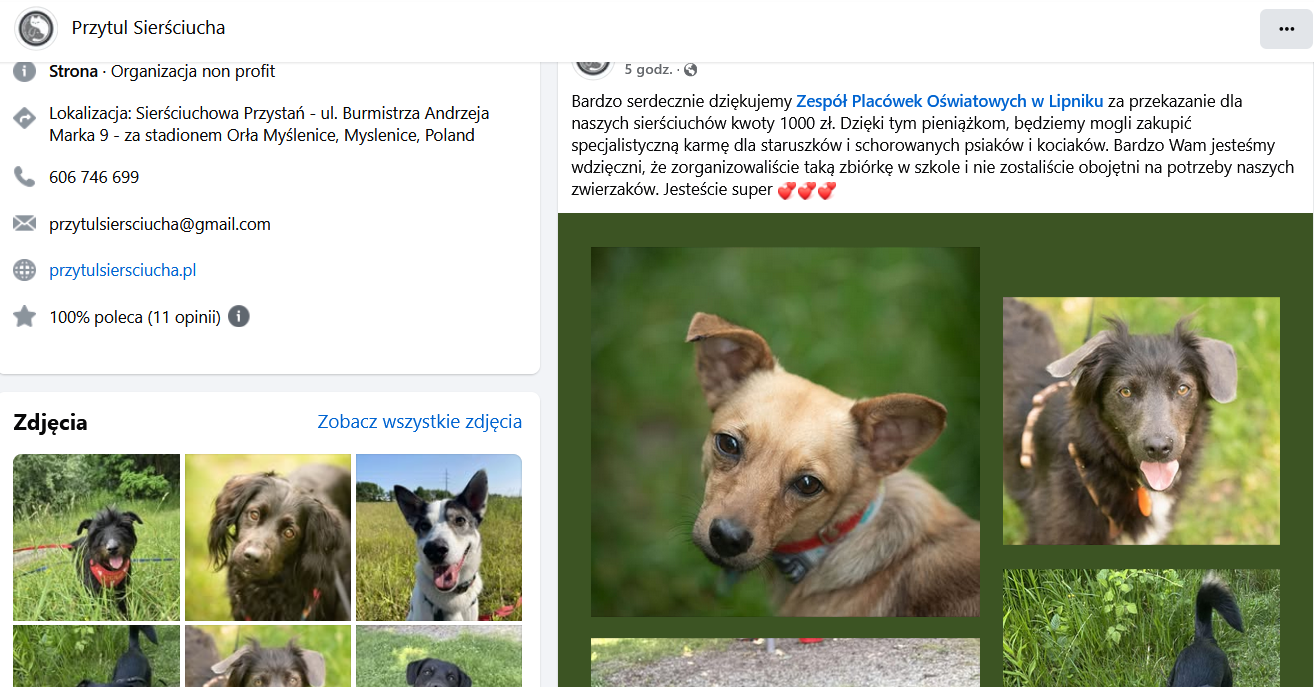Click the location arrow icon beside the address
The height and width of the screenshot is (687, 1314).
click(x=24, y=118)
